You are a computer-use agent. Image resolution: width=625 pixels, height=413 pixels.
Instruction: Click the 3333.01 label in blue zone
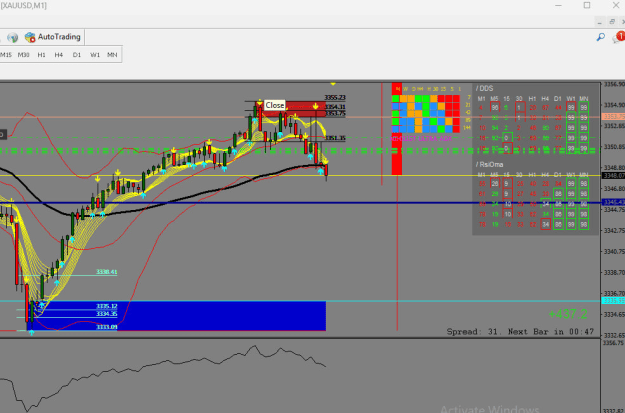[x=106, y=327]
